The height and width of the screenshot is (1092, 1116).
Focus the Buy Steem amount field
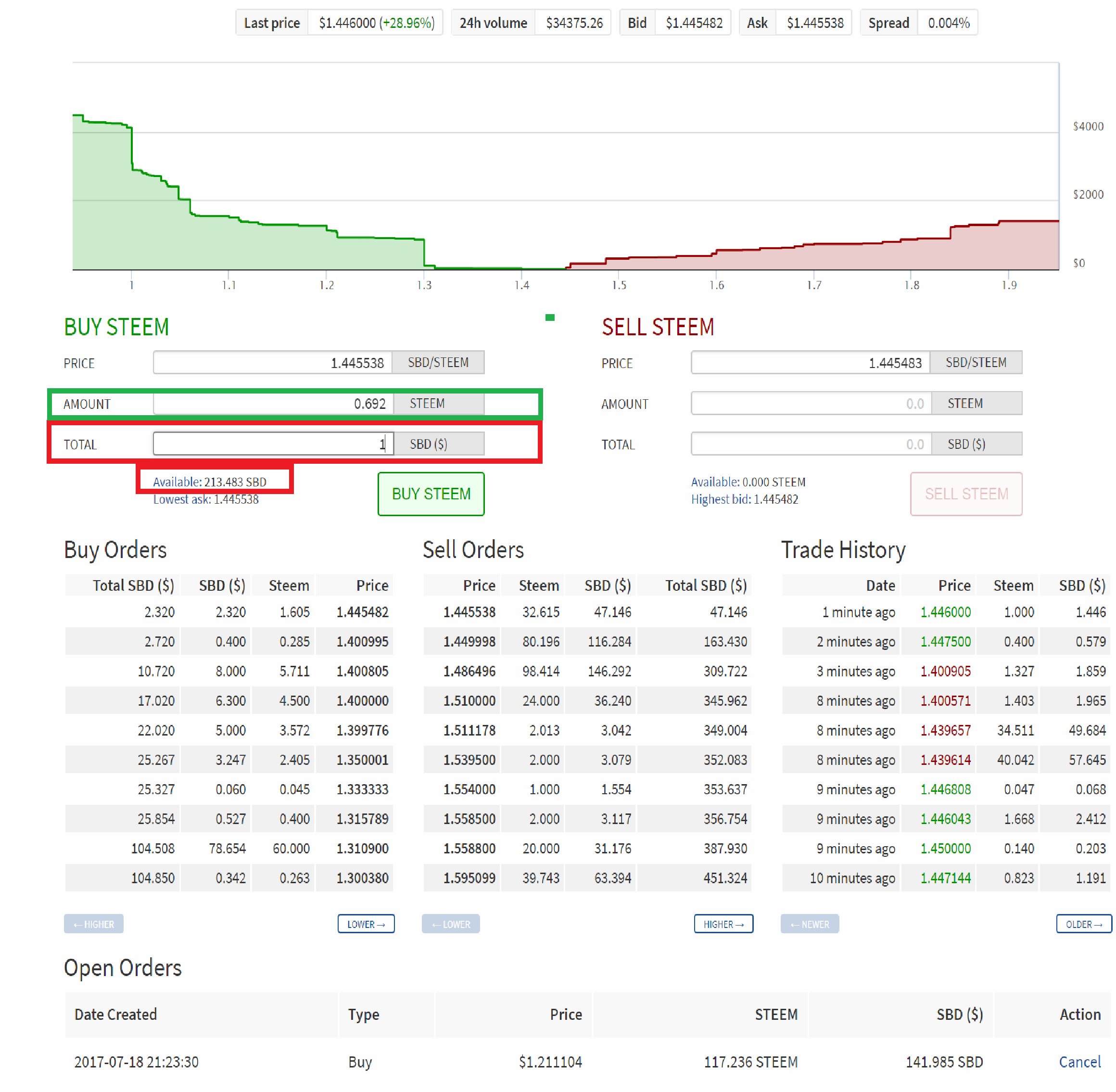(x=273, y=403)
